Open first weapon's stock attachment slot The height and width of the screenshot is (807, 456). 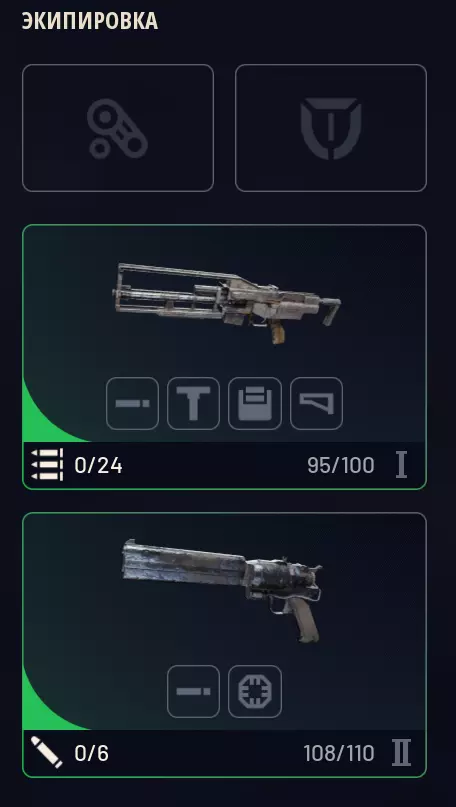coord(317,404)
